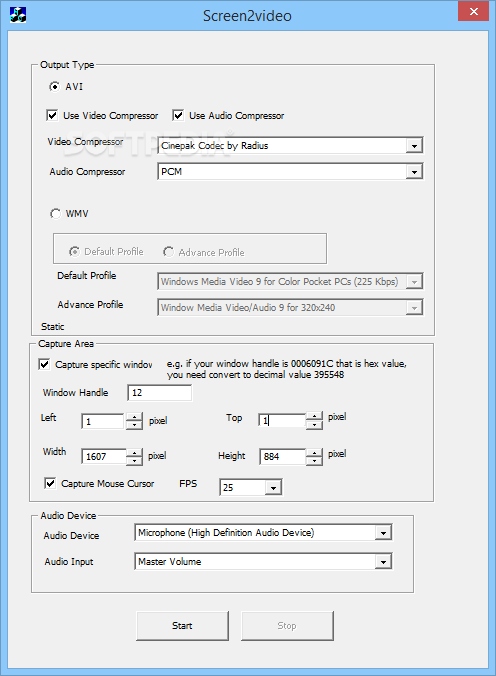The width and height of the screenshot is (496, 676).
Task: Close the Screen2video window
Action: pyautogui.click(x=474, y=12)
